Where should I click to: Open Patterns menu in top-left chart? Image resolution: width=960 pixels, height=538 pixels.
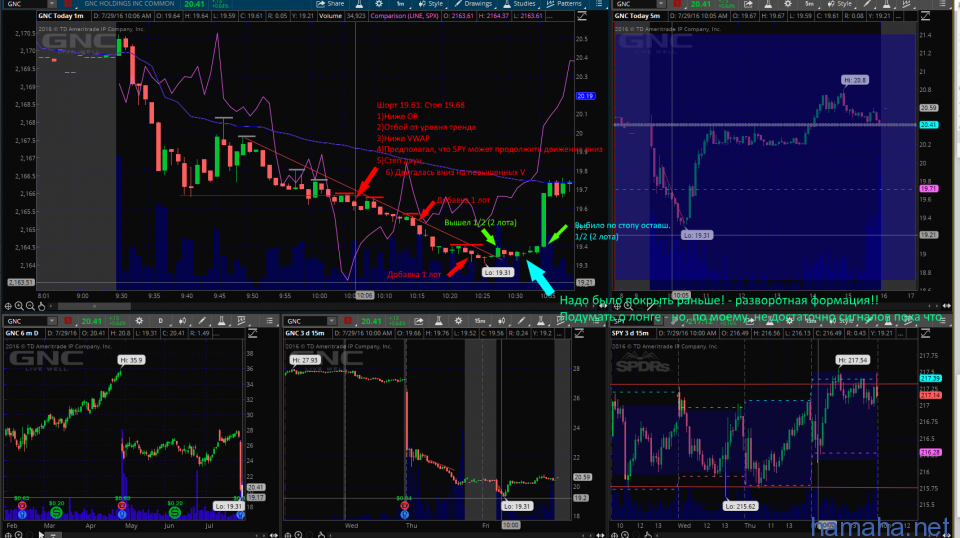(x=564, y=4)
